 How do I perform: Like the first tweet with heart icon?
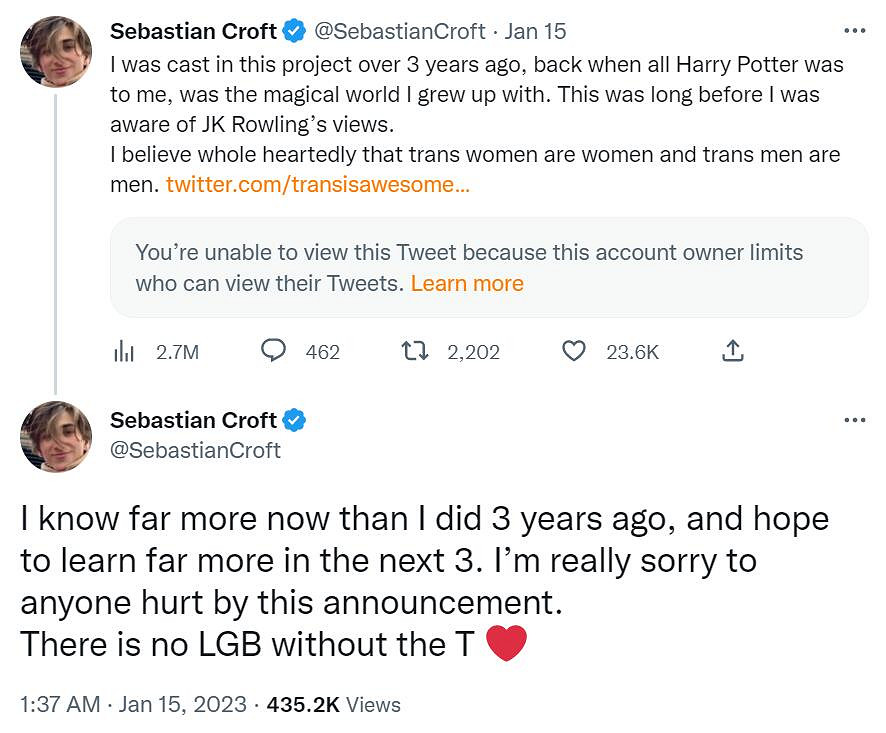tap(573, 351)
